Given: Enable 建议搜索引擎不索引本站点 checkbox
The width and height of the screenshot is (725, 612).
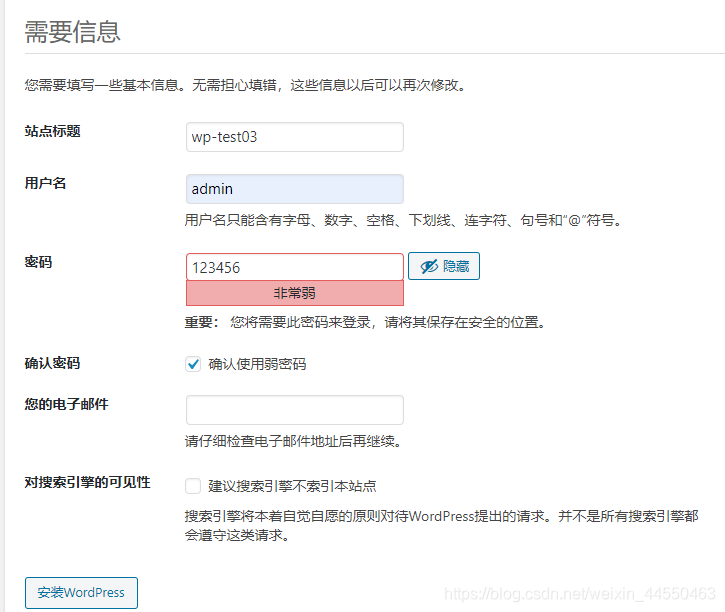Looking at the screenshot, I should (x=193, y=486).
